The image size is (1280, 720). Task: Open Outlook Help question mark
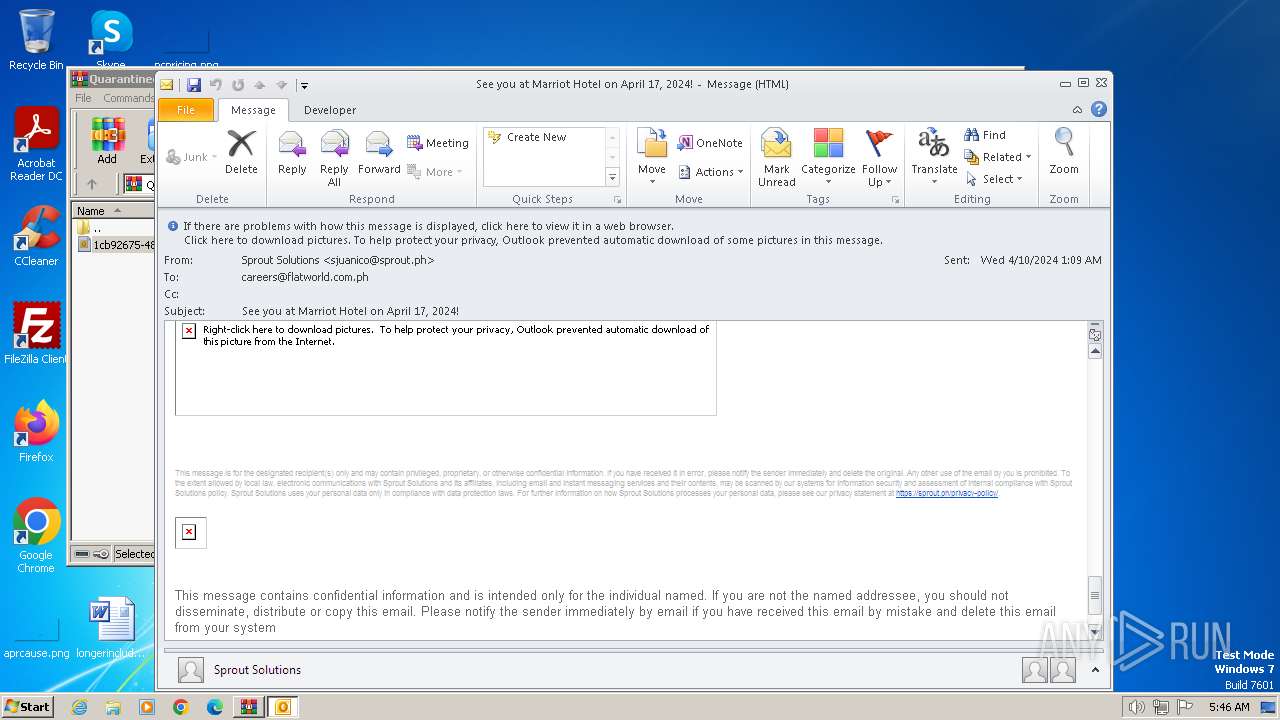tap(1098, 110)
